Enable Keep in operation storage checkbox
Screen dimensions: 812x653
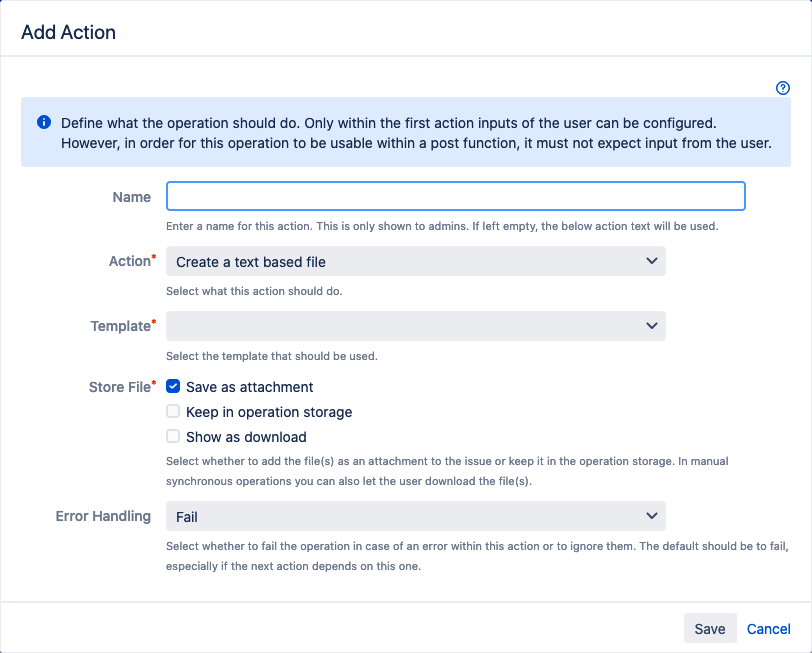point(173,411)
